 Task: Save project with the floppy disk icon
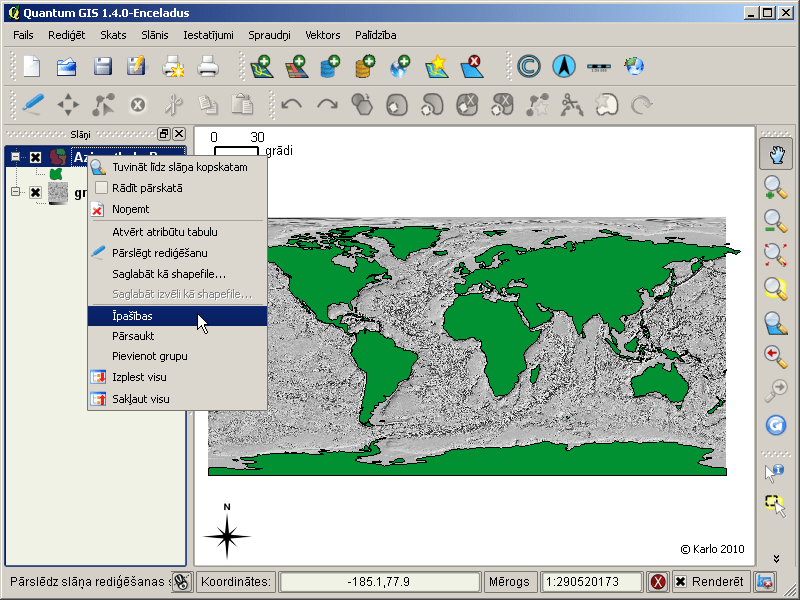click(103, 66)
